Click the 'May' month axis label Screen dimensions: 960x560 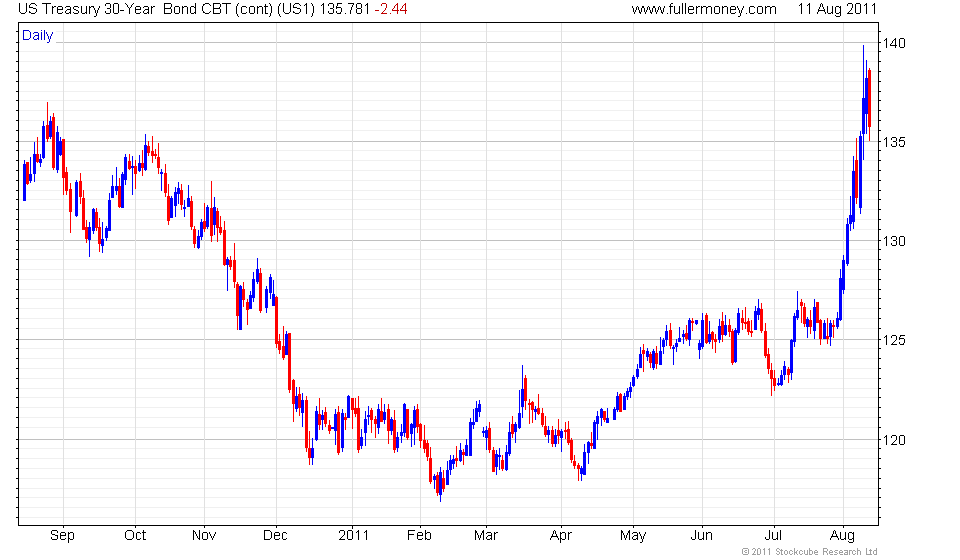(x=633, y=536)
